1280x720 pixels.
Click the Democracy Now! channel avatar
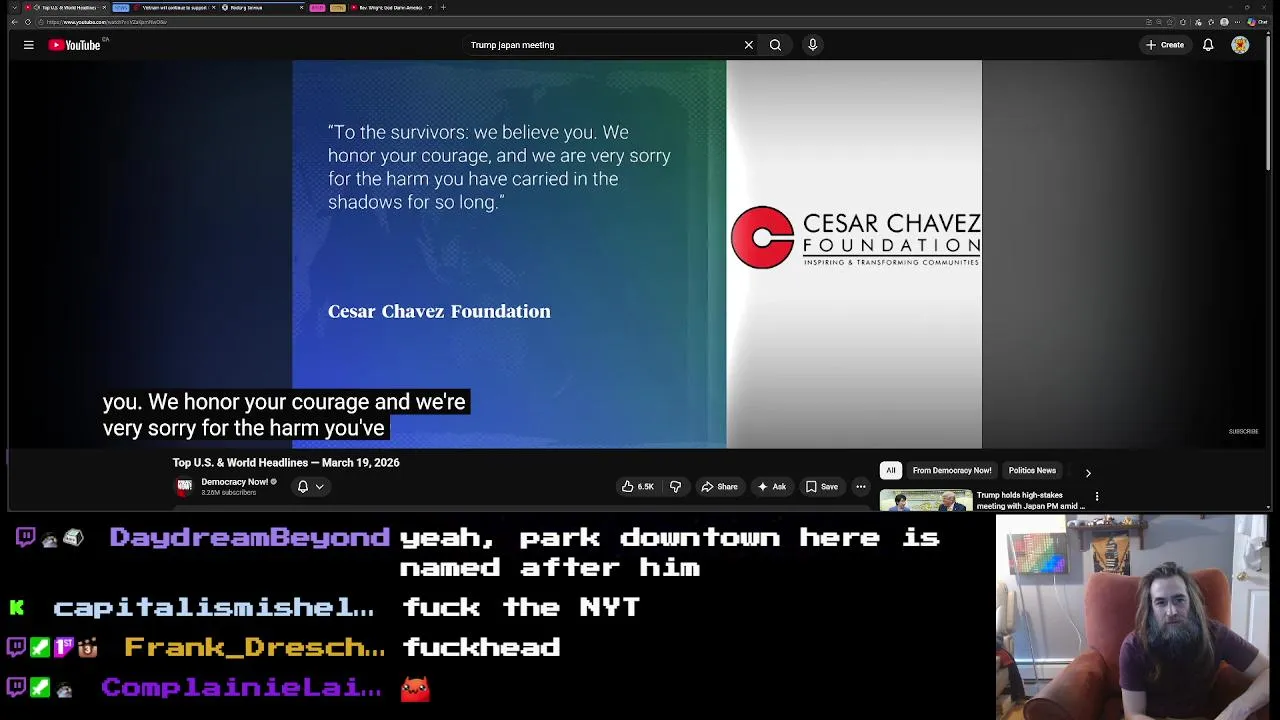[184, 487]
